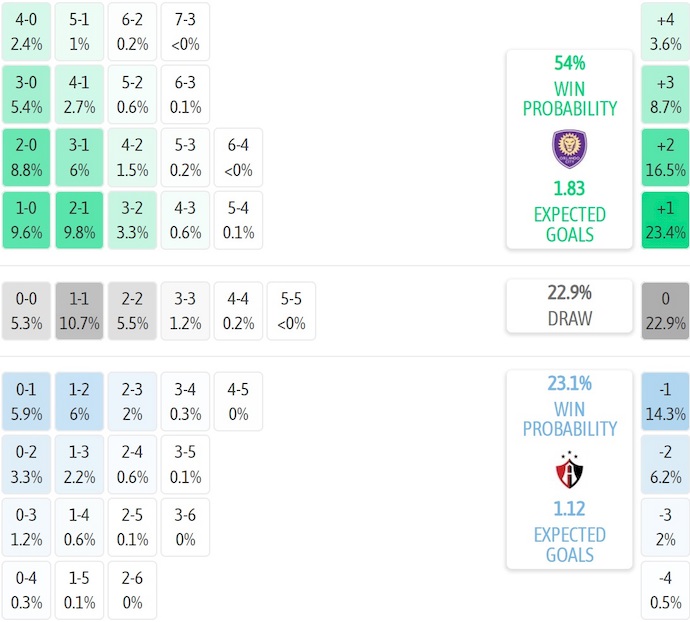690x622 pixels.
Task: Click the 0-4 scoreline cell
Action: [x=26, y=591]
